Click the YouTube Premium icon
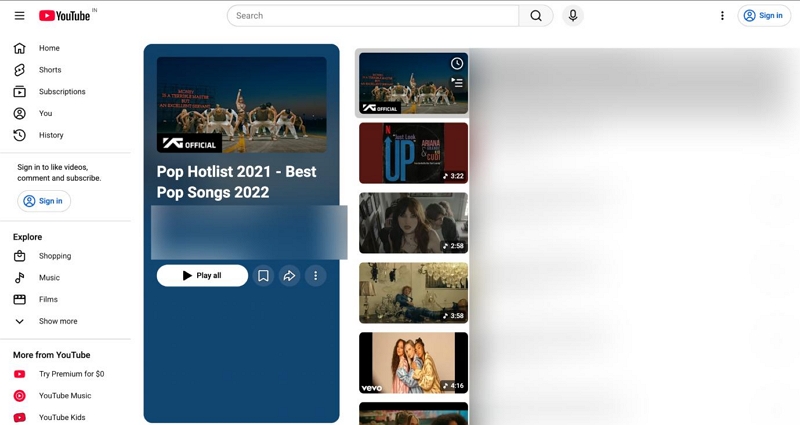 click(19, 374)
